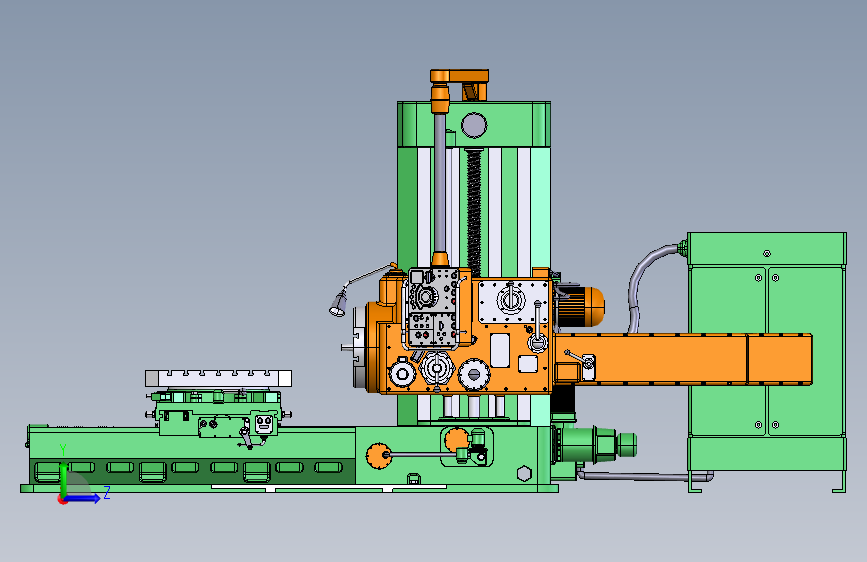The width and height of the screenshot is (867, 562).
Task: Select the green motor at the bed end
Action: [x=594, y=444]
